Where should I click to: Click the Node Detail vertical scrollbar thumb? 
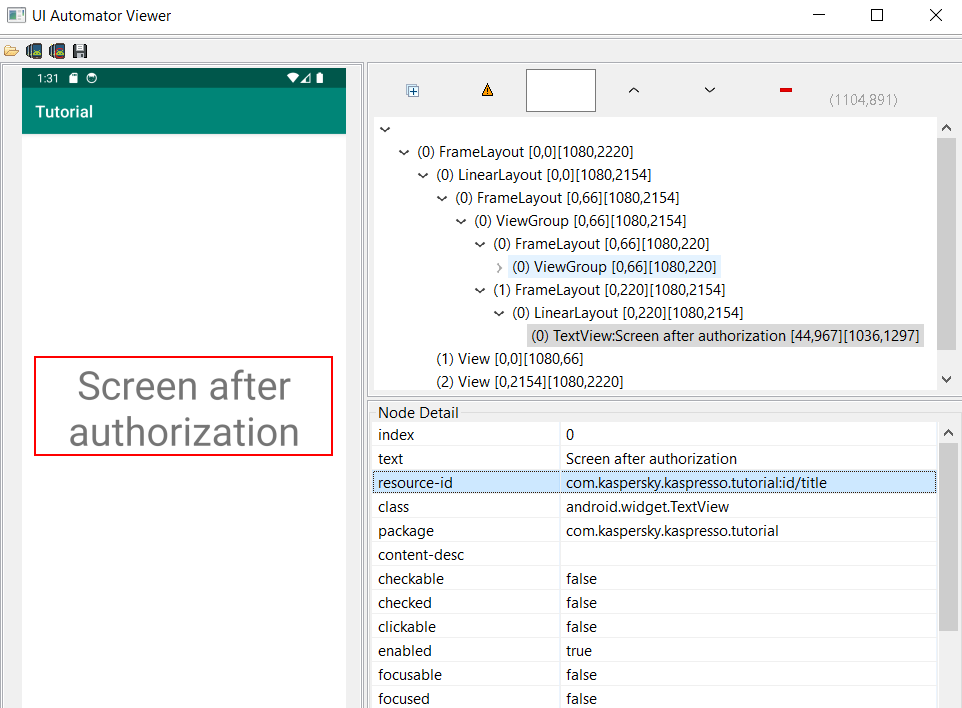tap(948, 536)
